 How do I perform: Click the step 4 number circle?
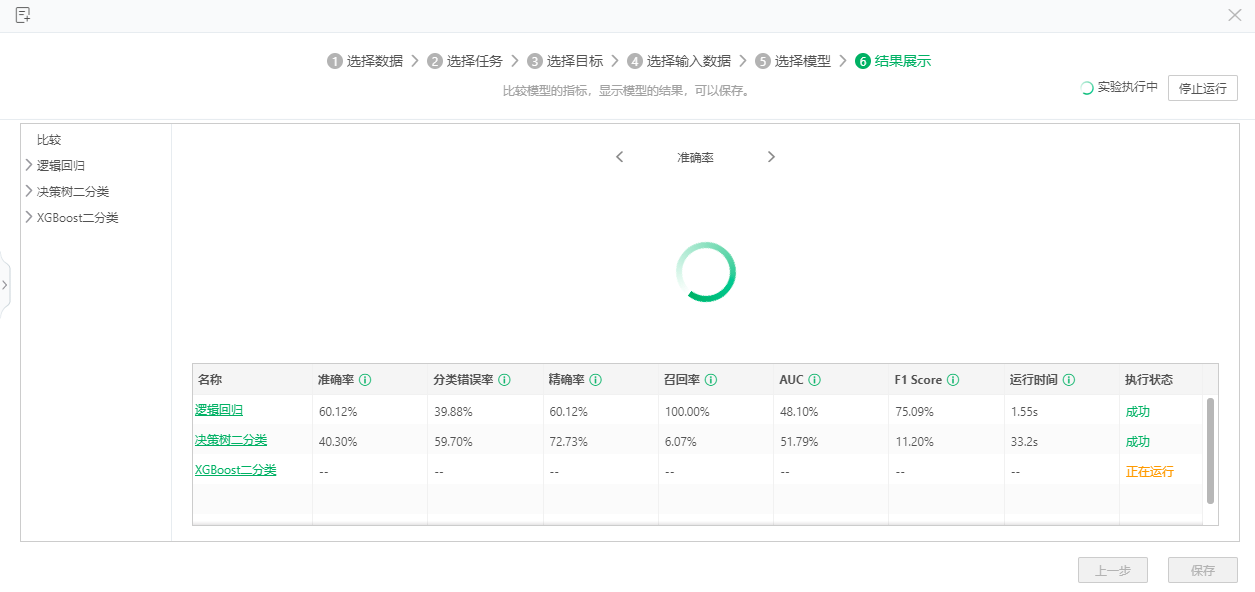(635, 61)
